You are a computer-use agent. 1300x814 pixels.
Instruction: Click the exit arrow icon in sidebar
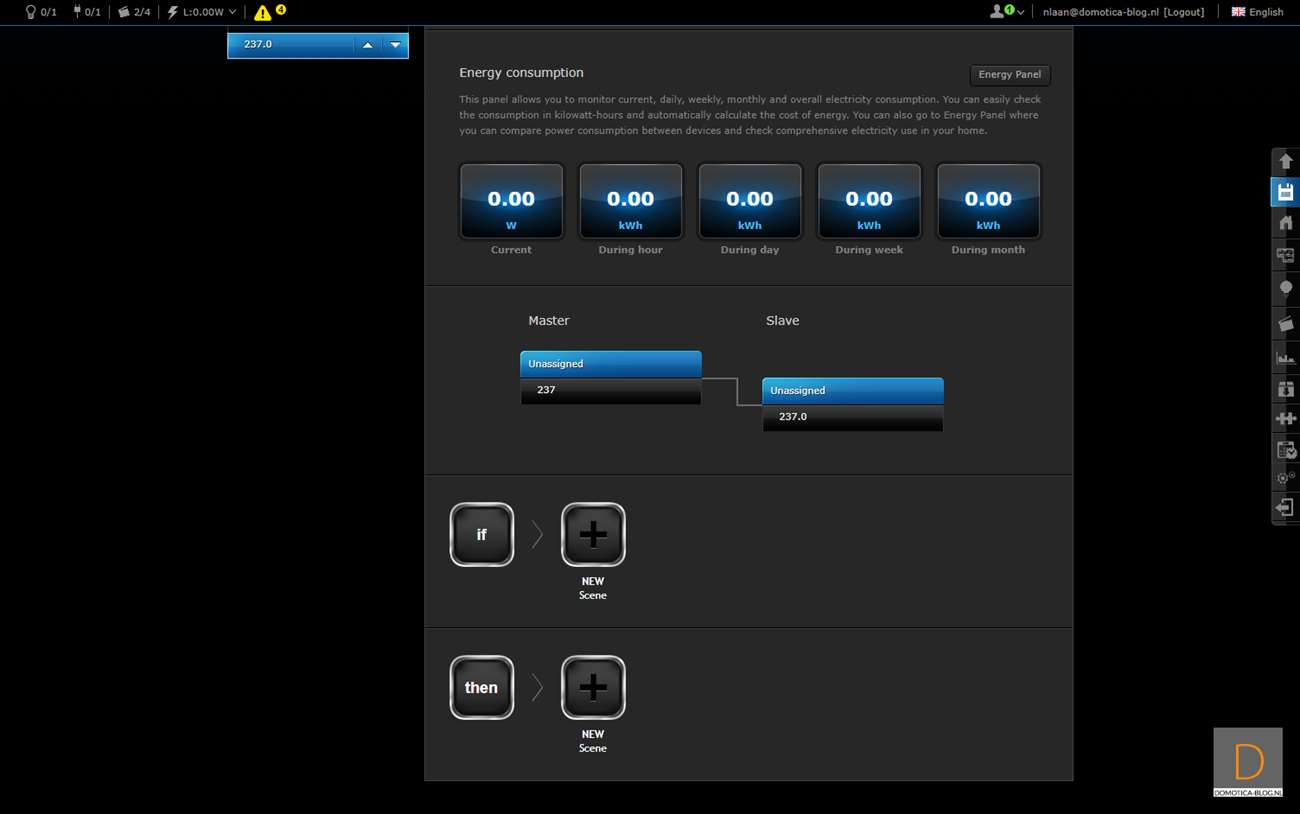pyautogui.click(x=1286, y=508)
